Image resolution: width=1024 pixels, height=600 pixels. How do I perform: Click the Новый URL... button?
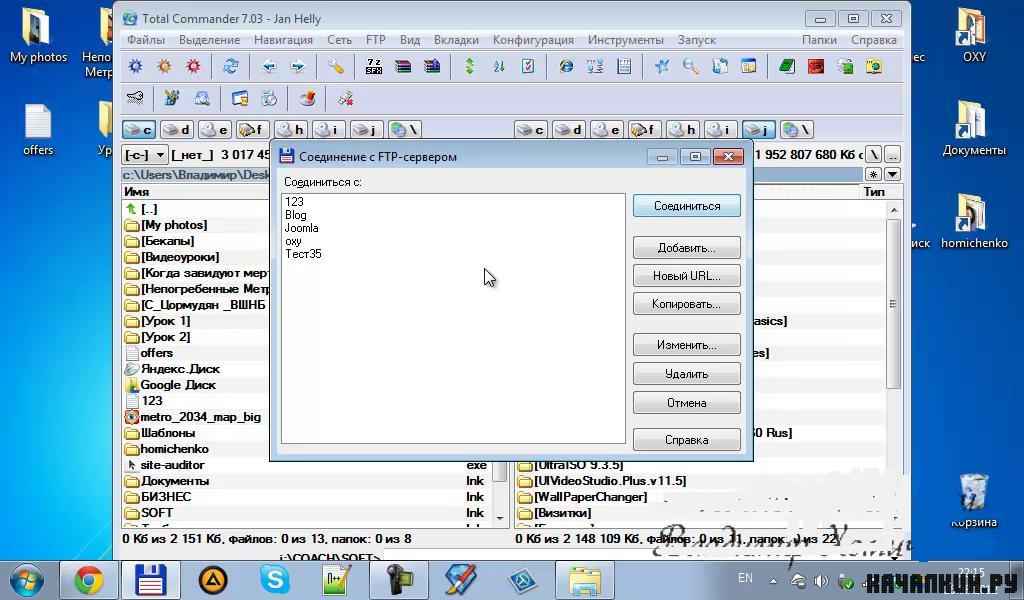(x=686, y=276)
